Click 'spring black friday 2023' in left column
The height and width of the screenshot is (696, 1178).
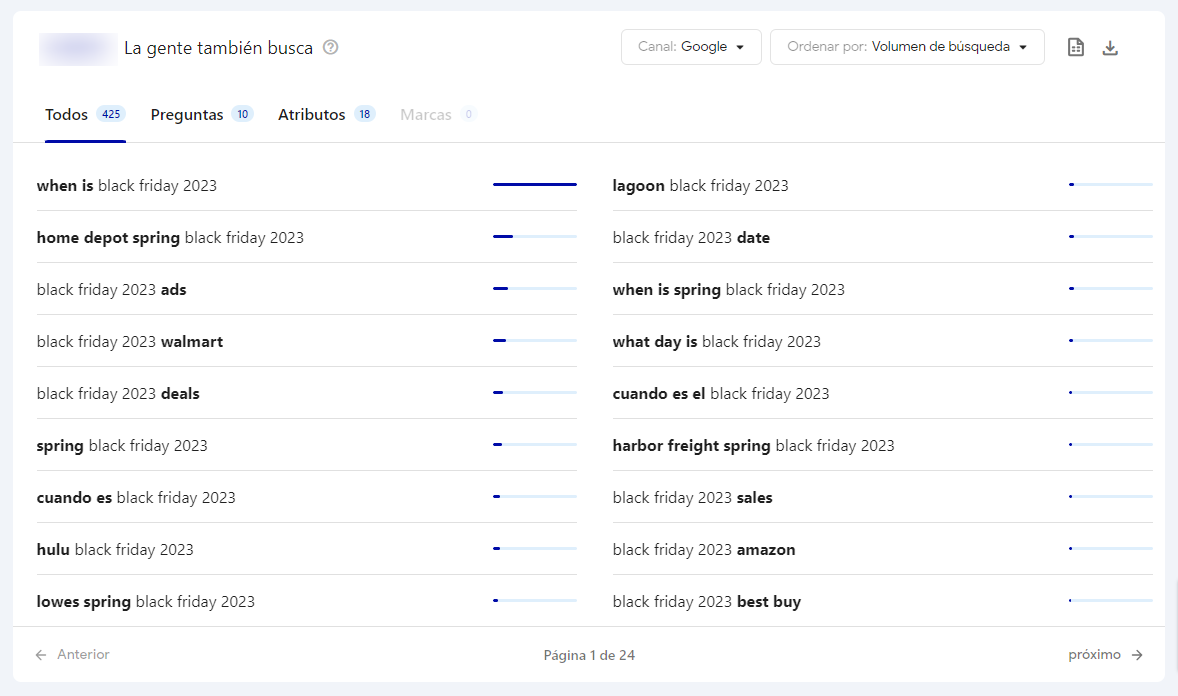[122, 446]
